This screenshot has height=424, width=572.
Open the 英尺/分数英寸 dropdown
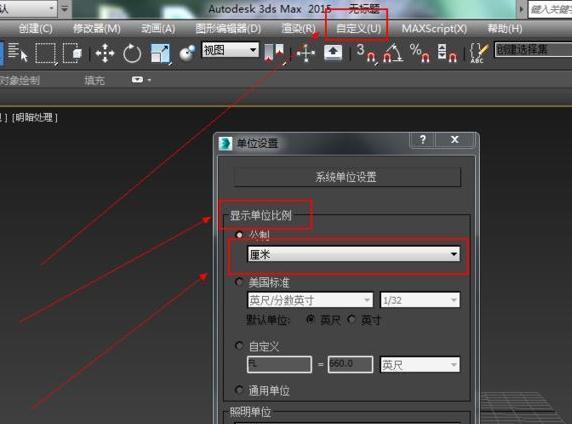click(310, 300)
